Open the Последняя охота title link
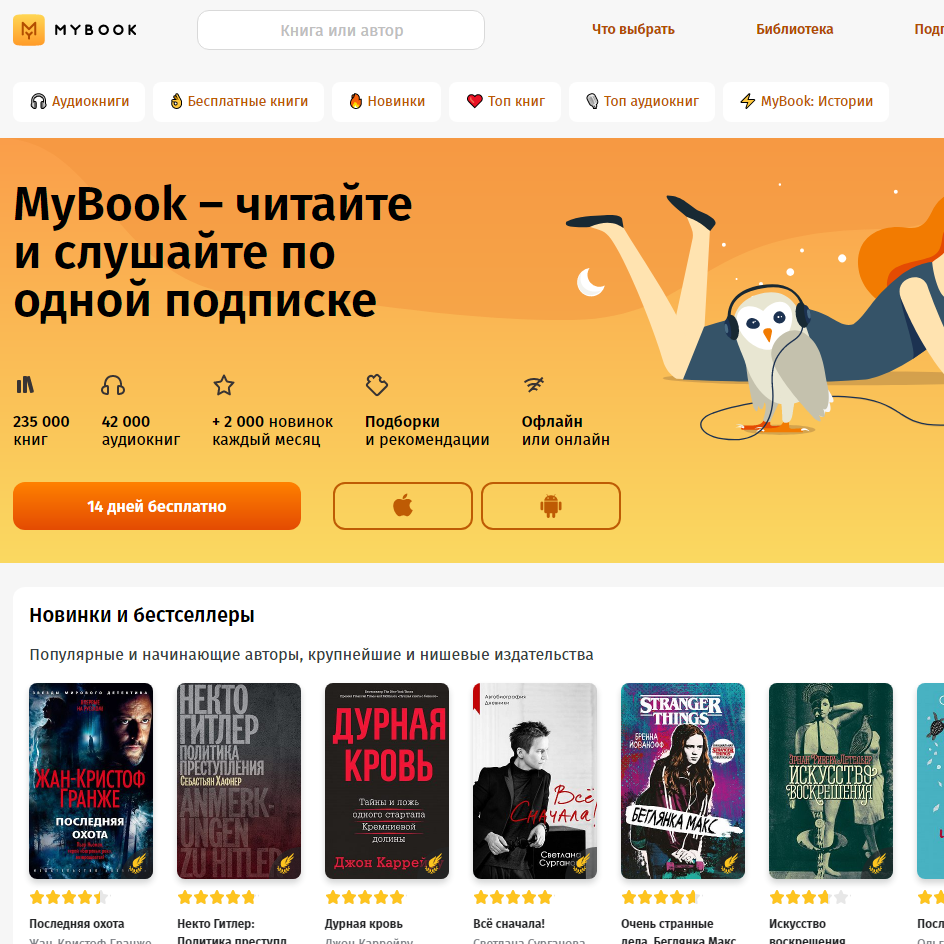Screen dimensions: 944x944 77,924
